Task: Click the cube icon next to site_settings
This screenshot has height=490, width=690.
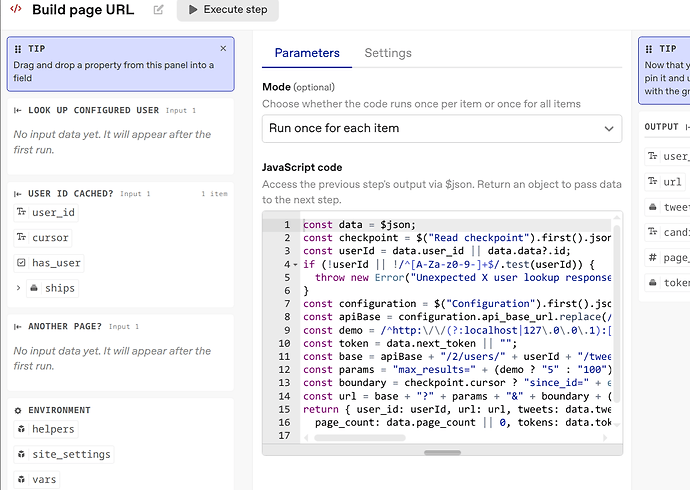Action: click(21, 454)
